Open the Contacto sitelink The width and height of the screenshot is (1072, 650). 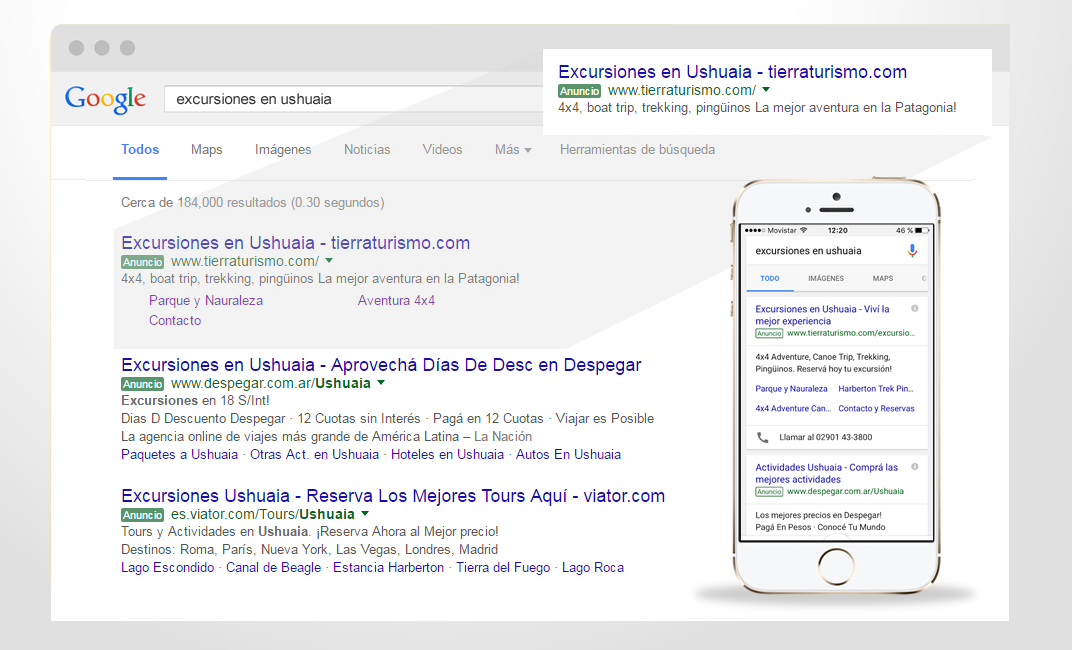pyautogui.click(x=175, y=321)
